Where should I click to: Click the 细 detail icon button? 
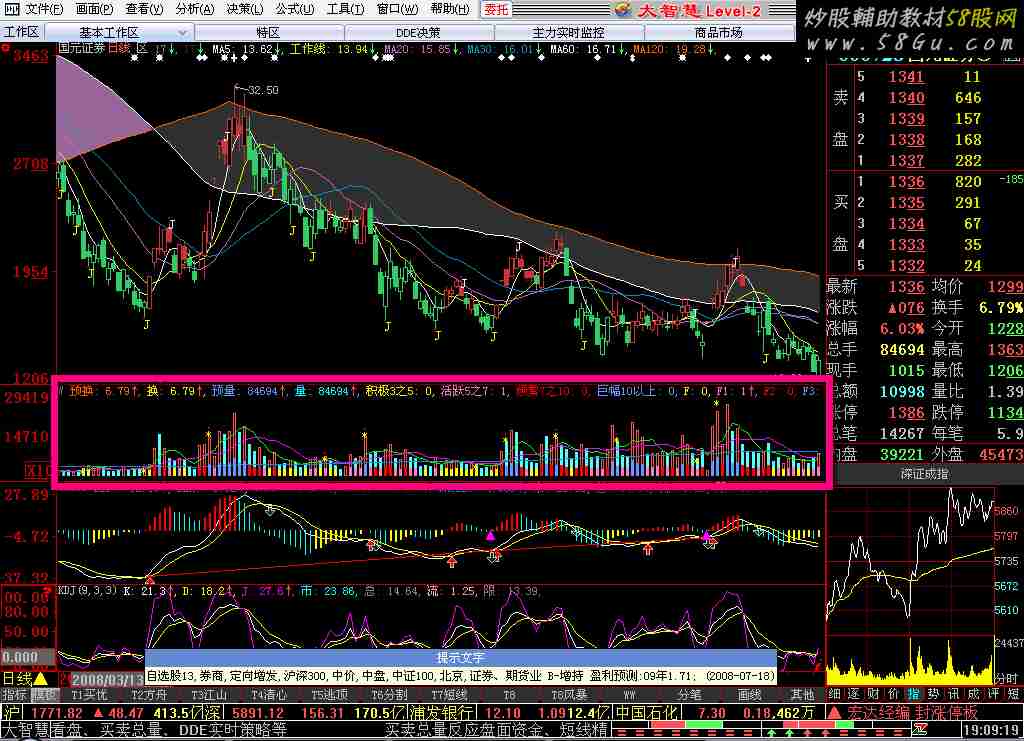[x=835, y=694]
